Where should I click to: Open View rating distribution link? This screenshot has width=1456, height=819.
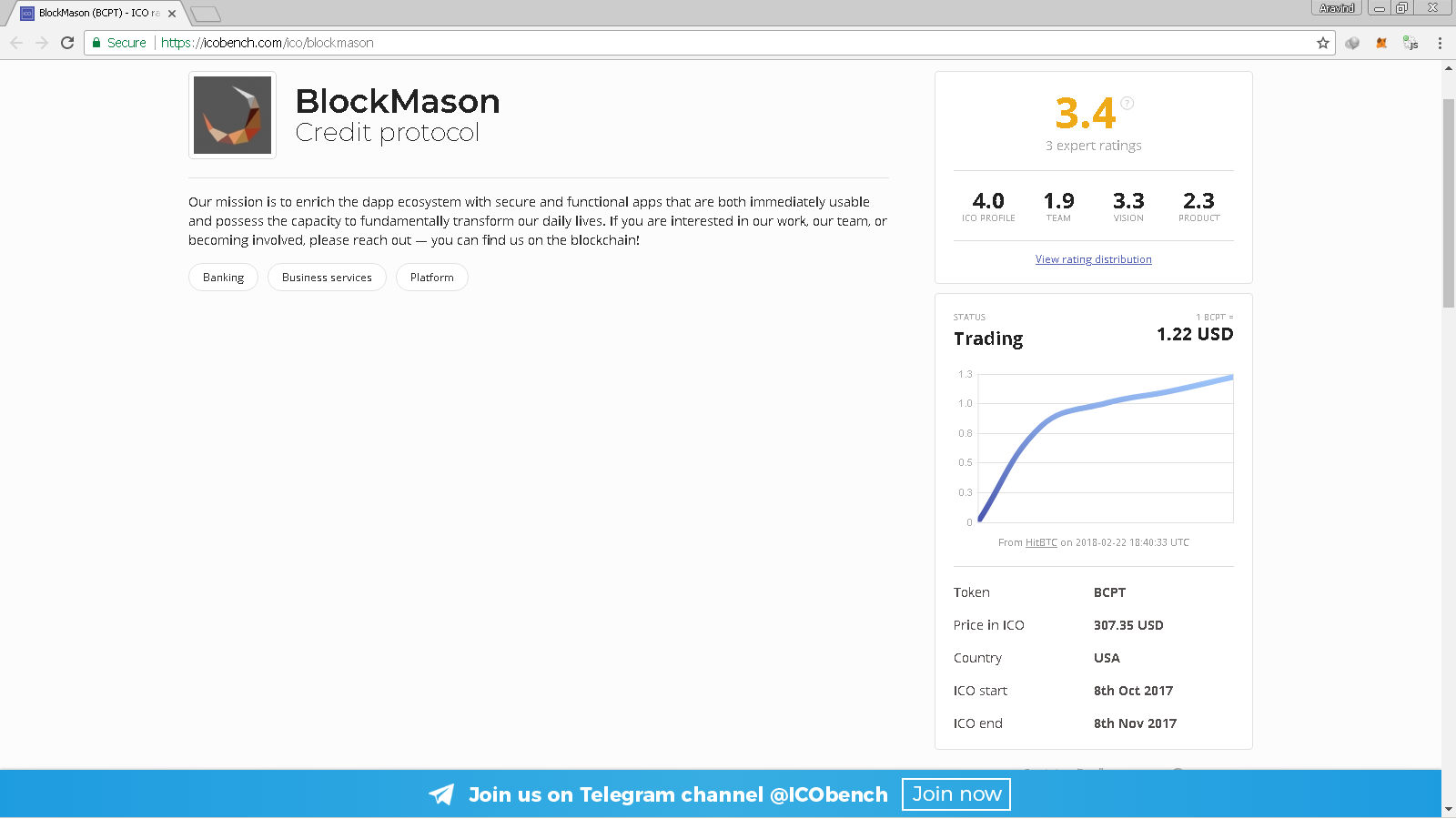tap(1093, 259)
